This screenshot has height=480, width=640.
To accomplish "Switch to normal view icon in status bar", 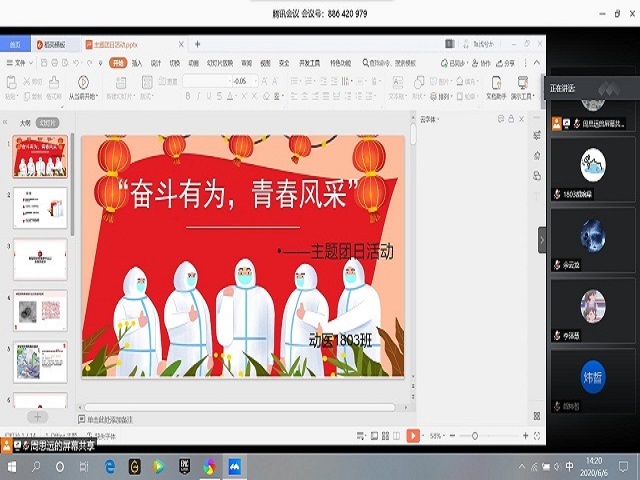I will tap(374, 436).
